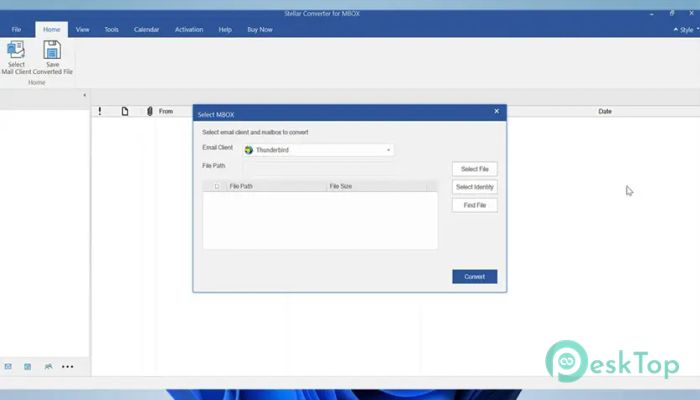Click the Find File button
The width and height of the screenshot is (700, 400).
click(475, 205)
